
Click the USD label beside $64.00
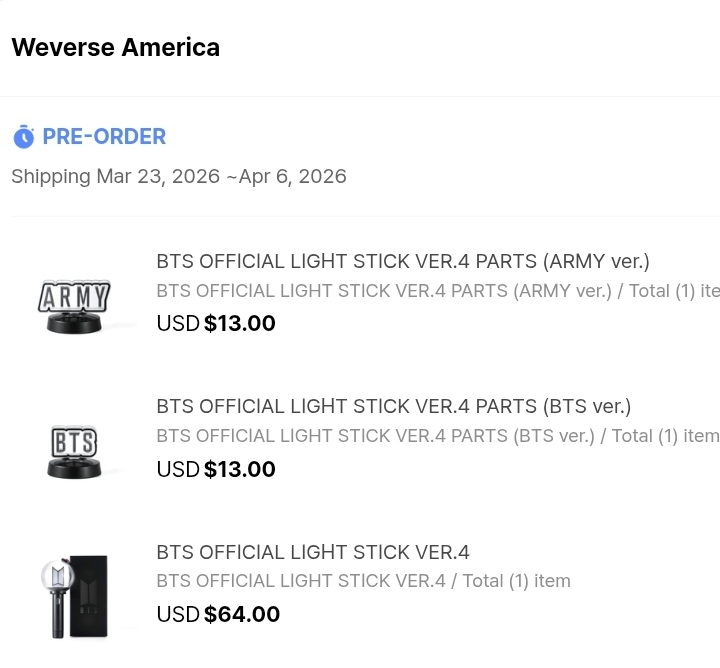tap(178, 614)
